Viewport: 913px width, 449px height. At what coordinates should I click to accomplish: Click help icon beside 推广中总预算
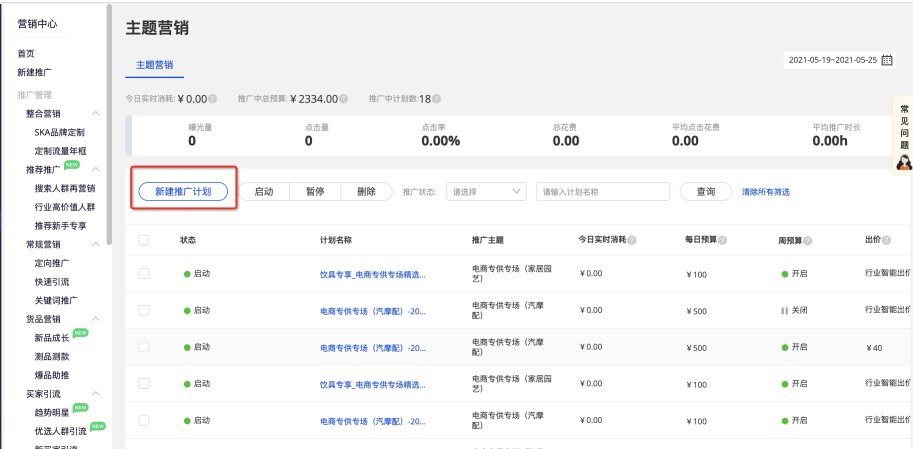click(x=343, y=99)
